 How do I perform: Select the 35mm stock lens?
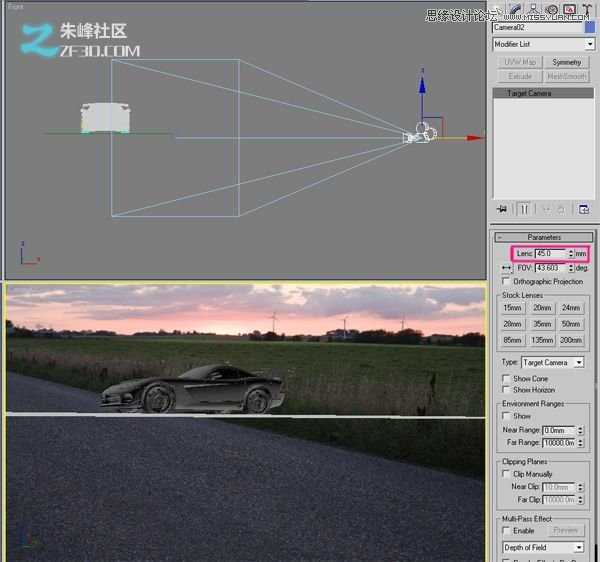[x=542, y=324]
